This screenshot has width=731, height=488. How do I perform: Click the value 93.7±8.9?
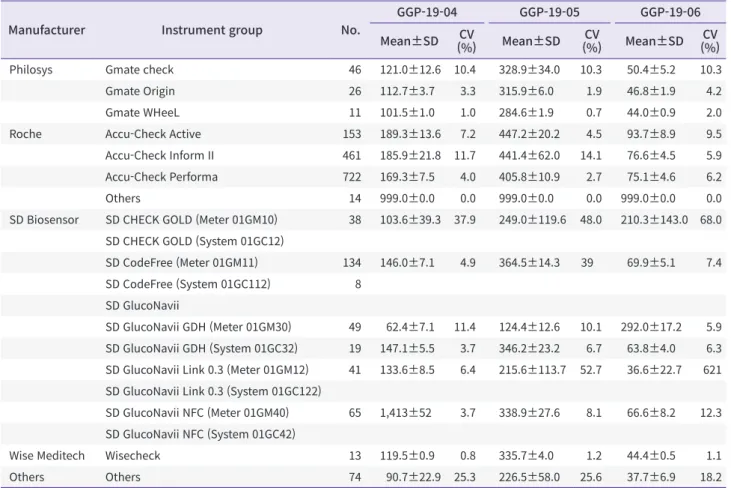pyautogui.click(x=651, y=134)
